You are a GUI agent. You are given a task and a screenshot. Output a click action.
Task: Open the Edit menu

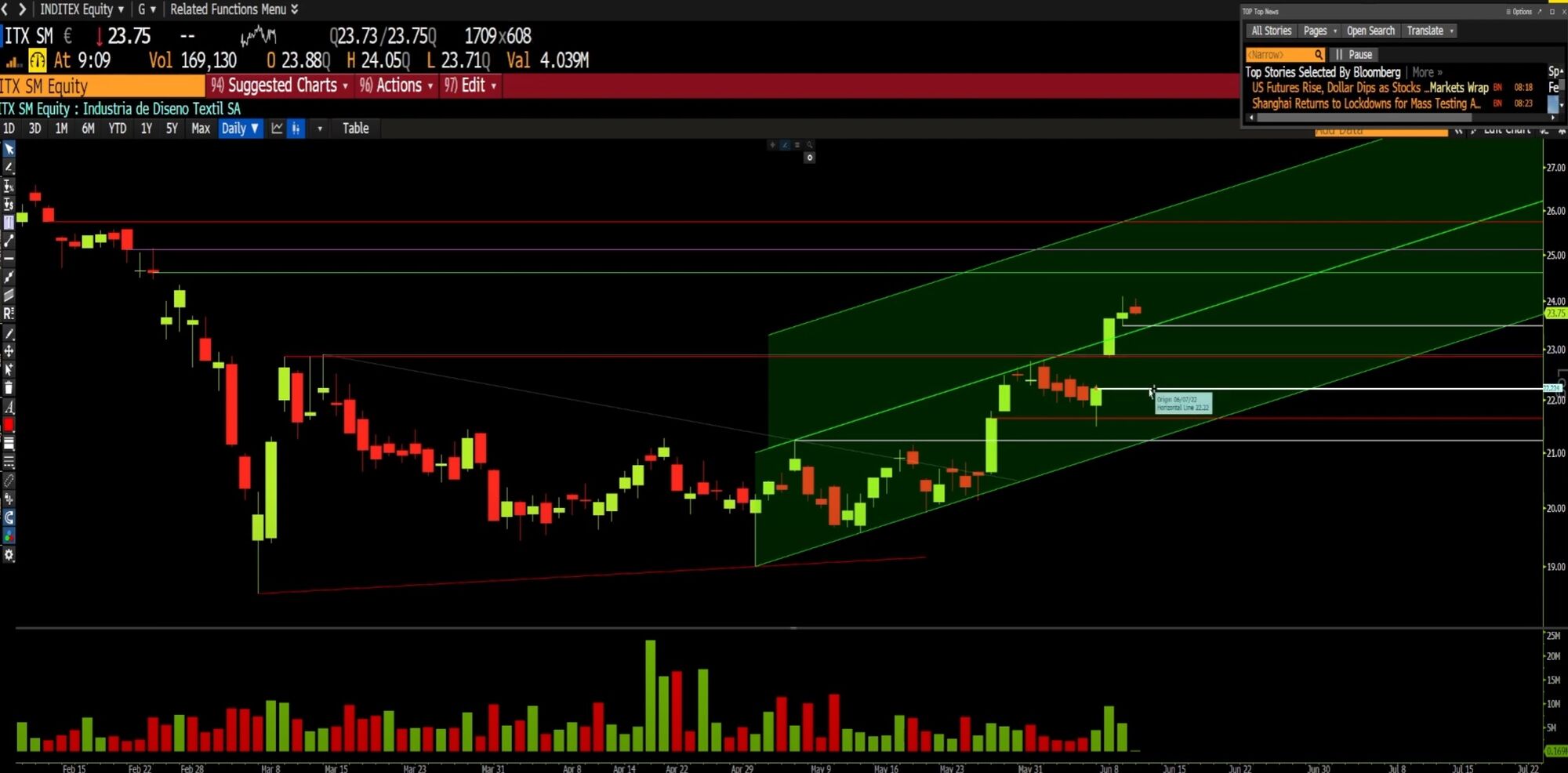(x=470, y=85)
